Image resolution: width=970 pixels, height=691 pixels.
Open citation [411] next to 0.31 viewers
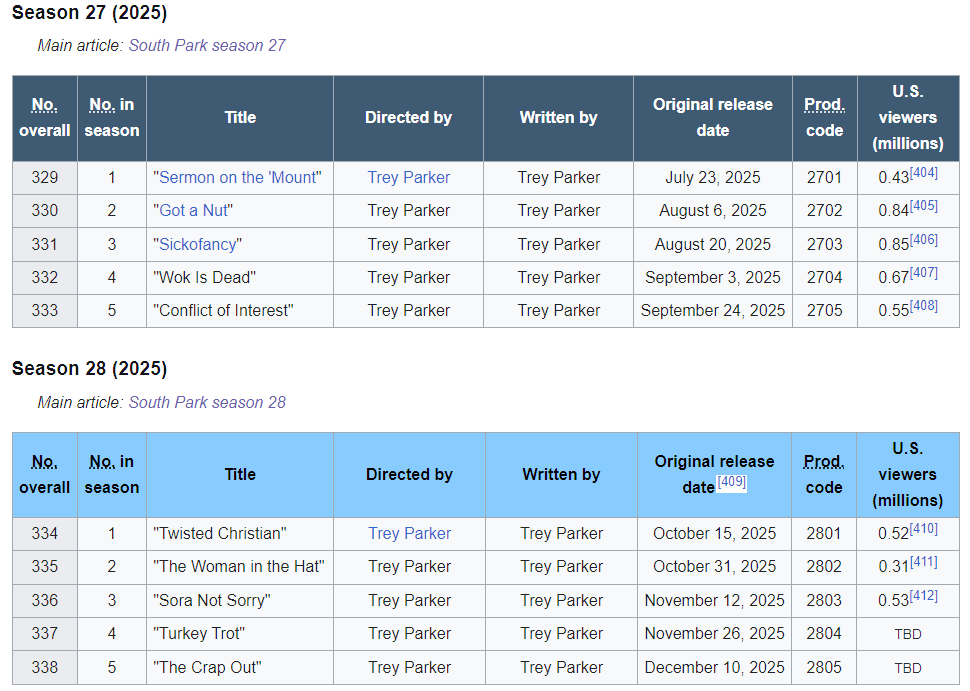(924, 562)
